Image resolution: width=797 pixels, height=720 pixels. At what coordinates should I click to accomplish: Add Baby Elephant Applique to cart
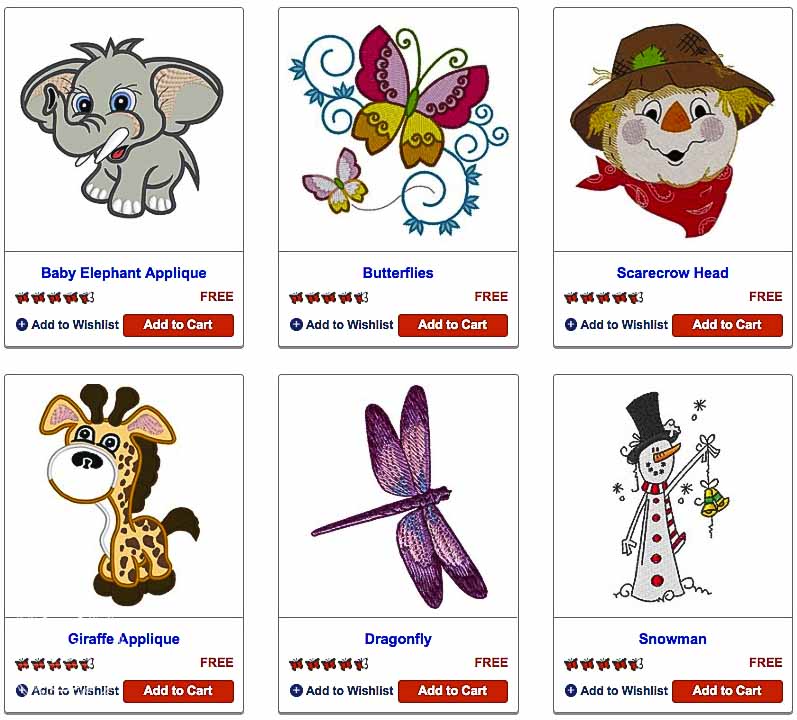pos(178,325)
